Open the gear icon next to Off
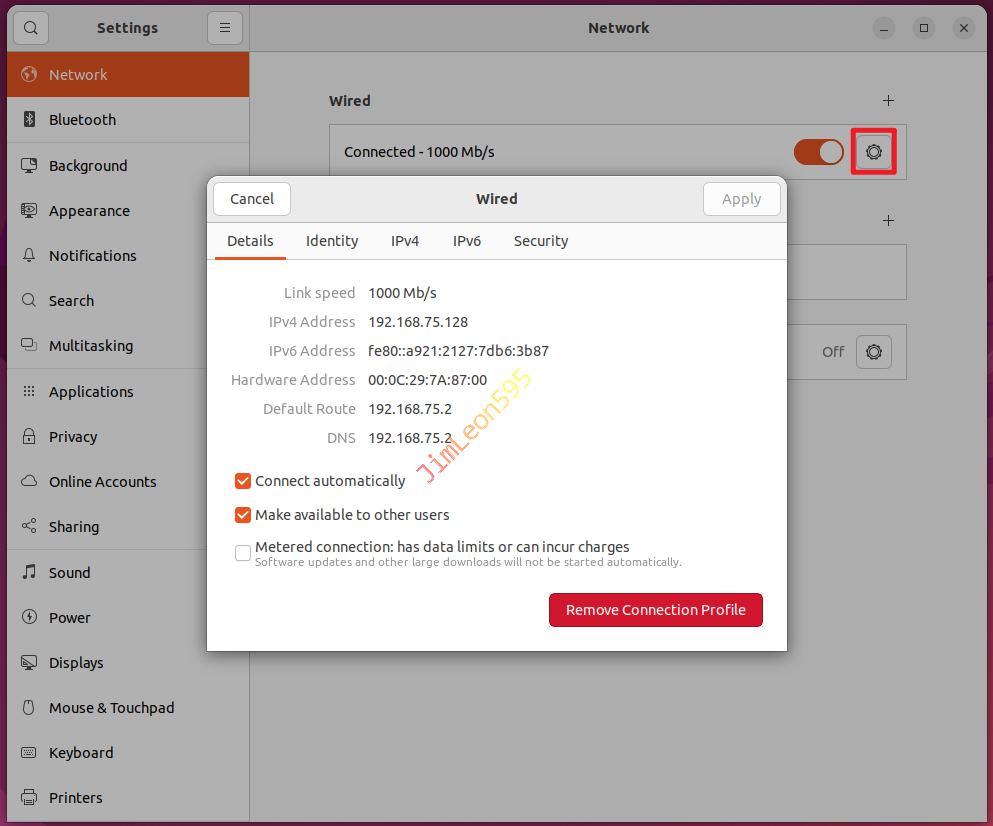The height and width of the screenshot is (826, 993). [873, 352]
